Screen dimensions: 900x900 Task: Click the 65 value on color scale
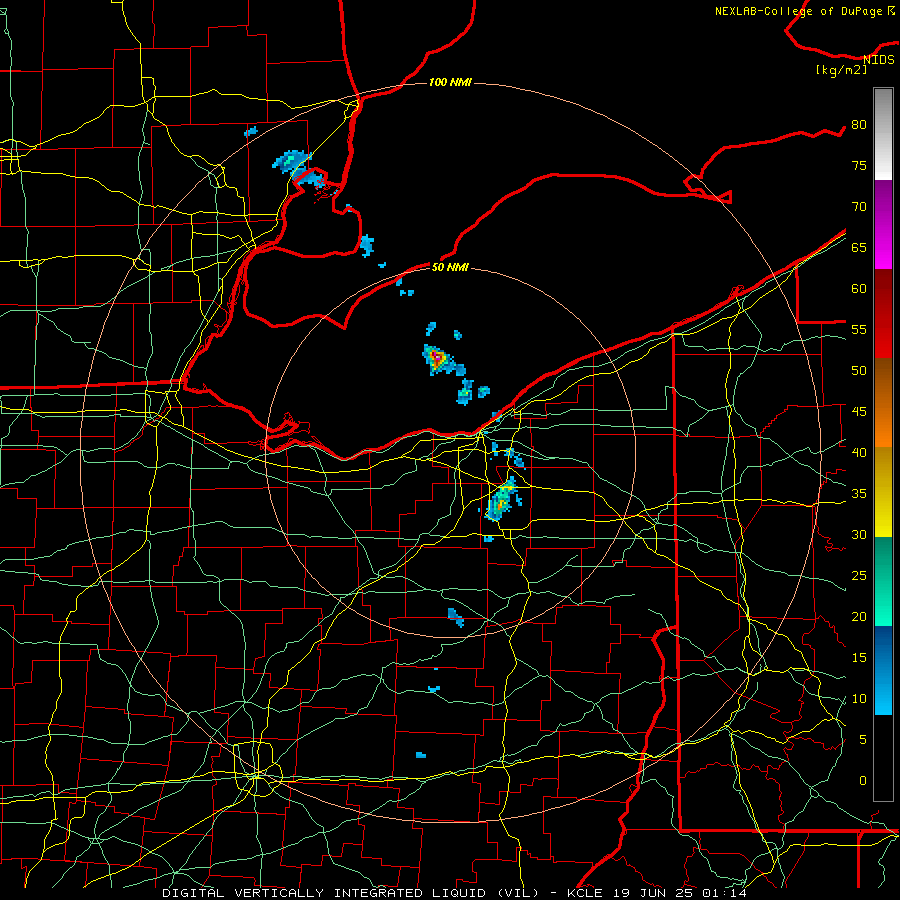(x=859, y=247)
